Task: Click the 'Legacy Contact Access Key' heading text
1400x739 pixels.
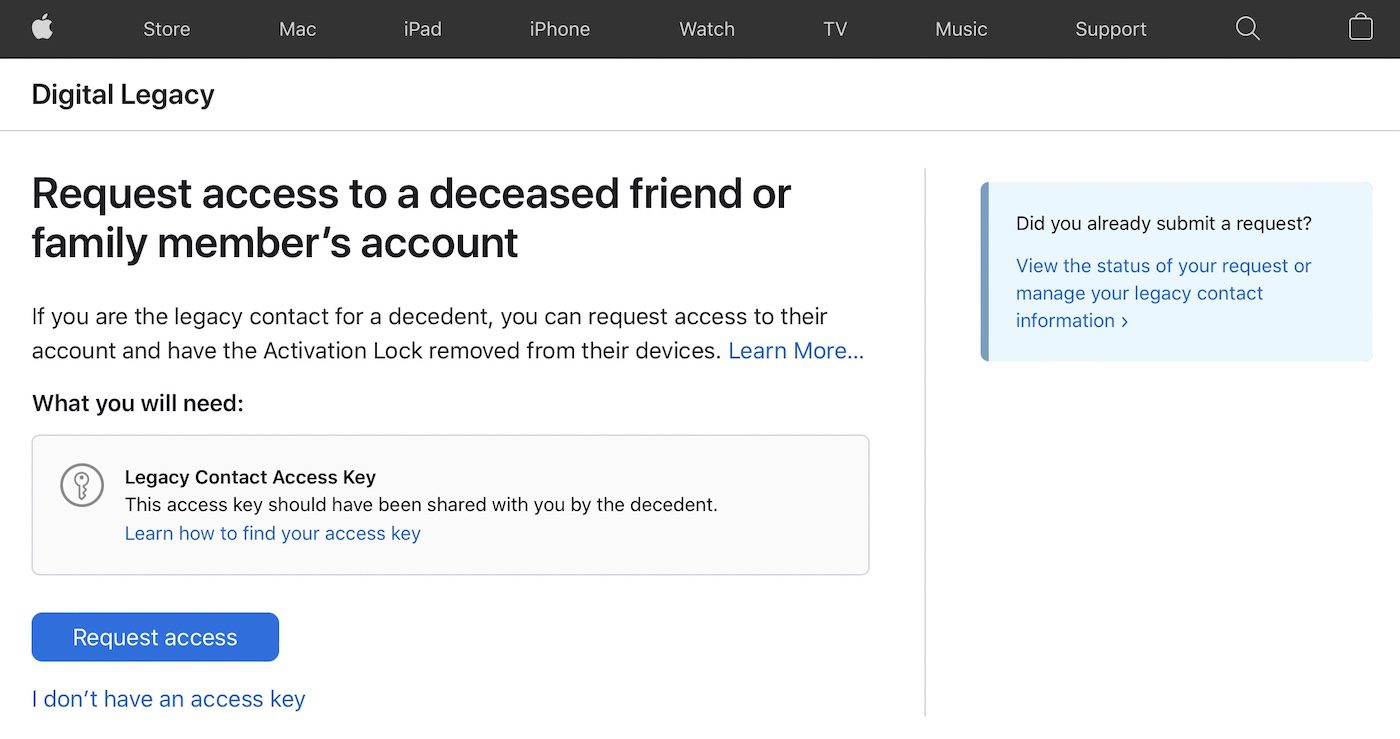Action: coord(250,477)
